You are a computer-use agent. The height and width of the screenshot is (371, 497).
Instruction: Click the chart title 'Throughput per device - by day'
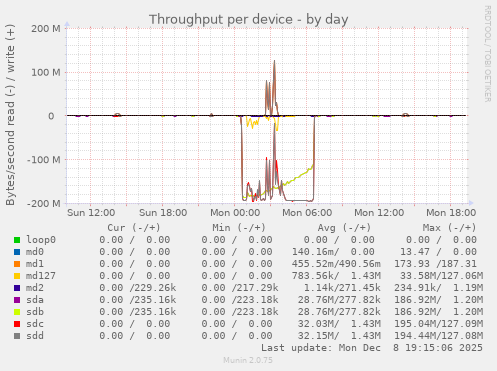click(249, 20)
